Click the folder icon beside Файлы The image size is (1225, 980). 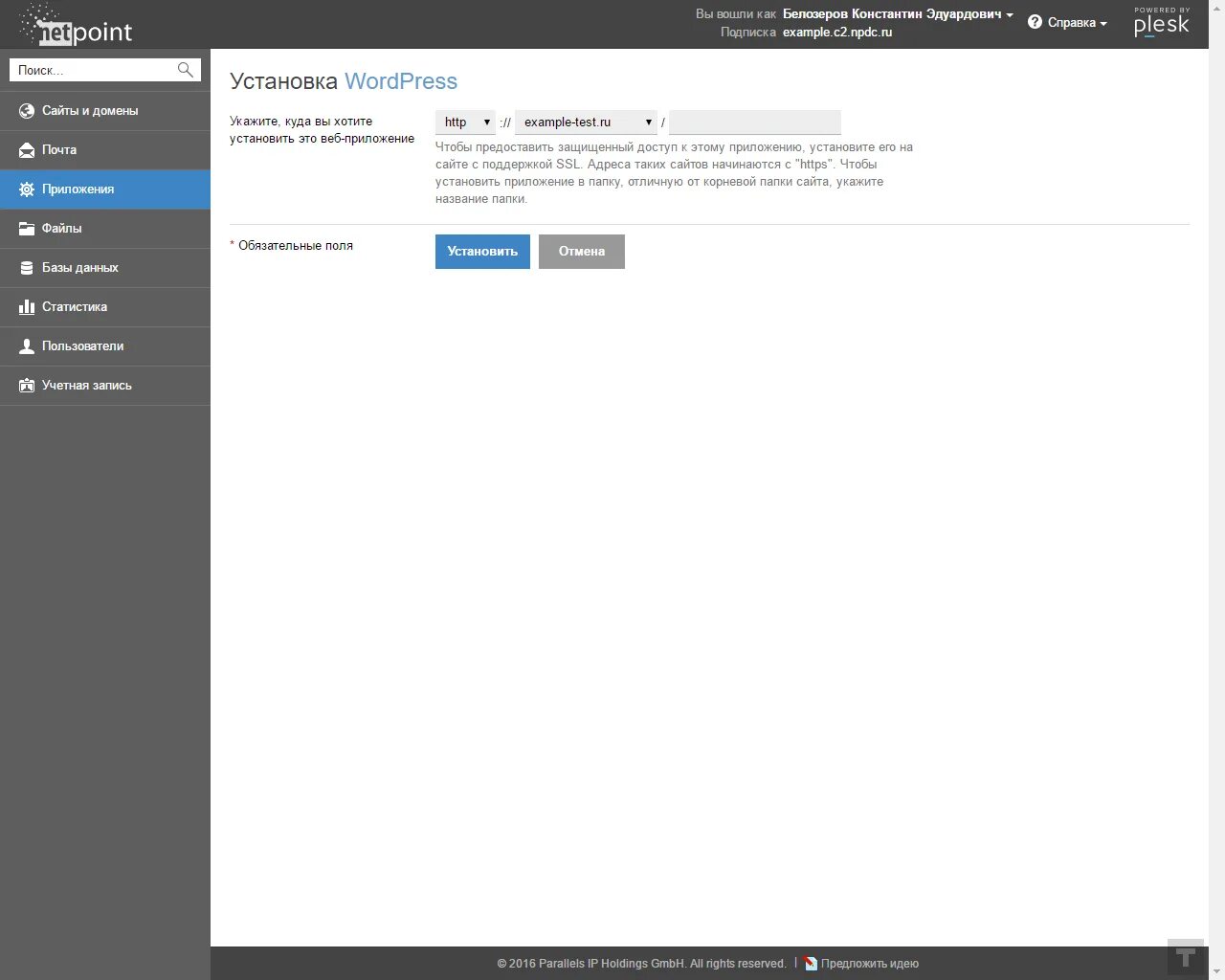(27, 229)
